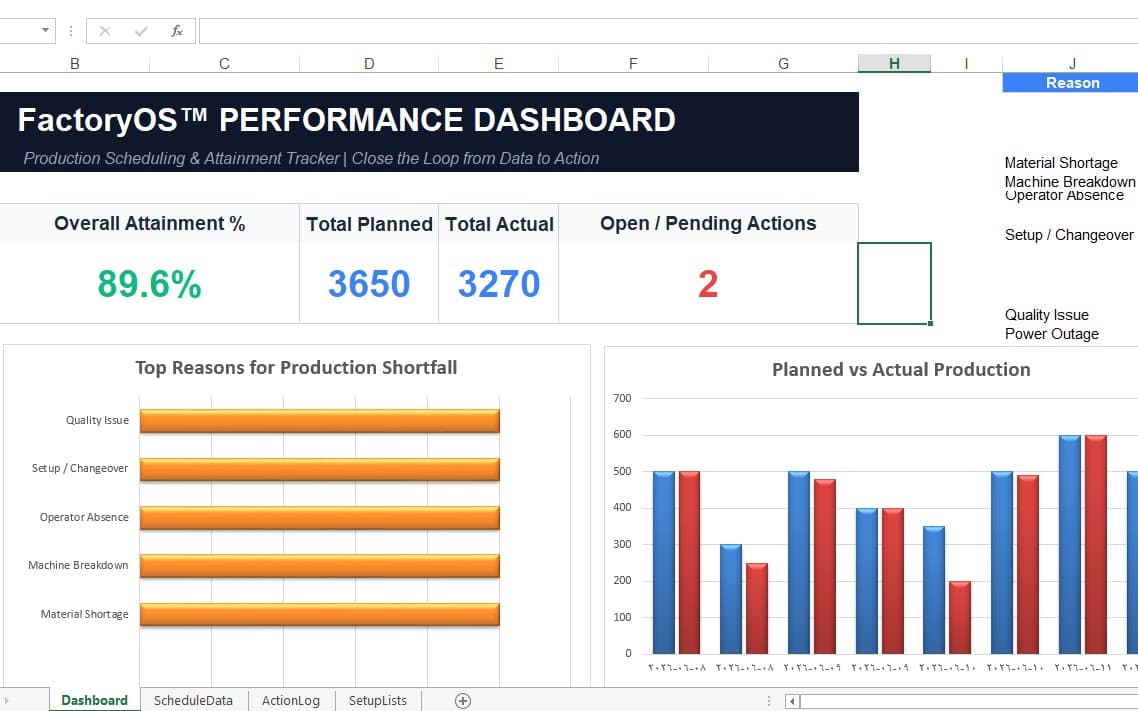This screenshot has width=1138, height=711.
Task: Select column F header
Action: coord(633,64)
